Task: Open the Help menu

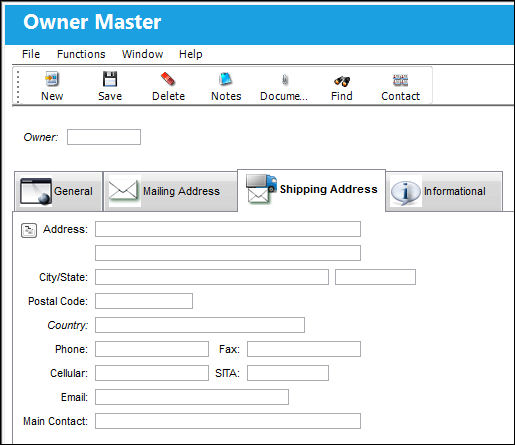Action: [x=190, y=54]
